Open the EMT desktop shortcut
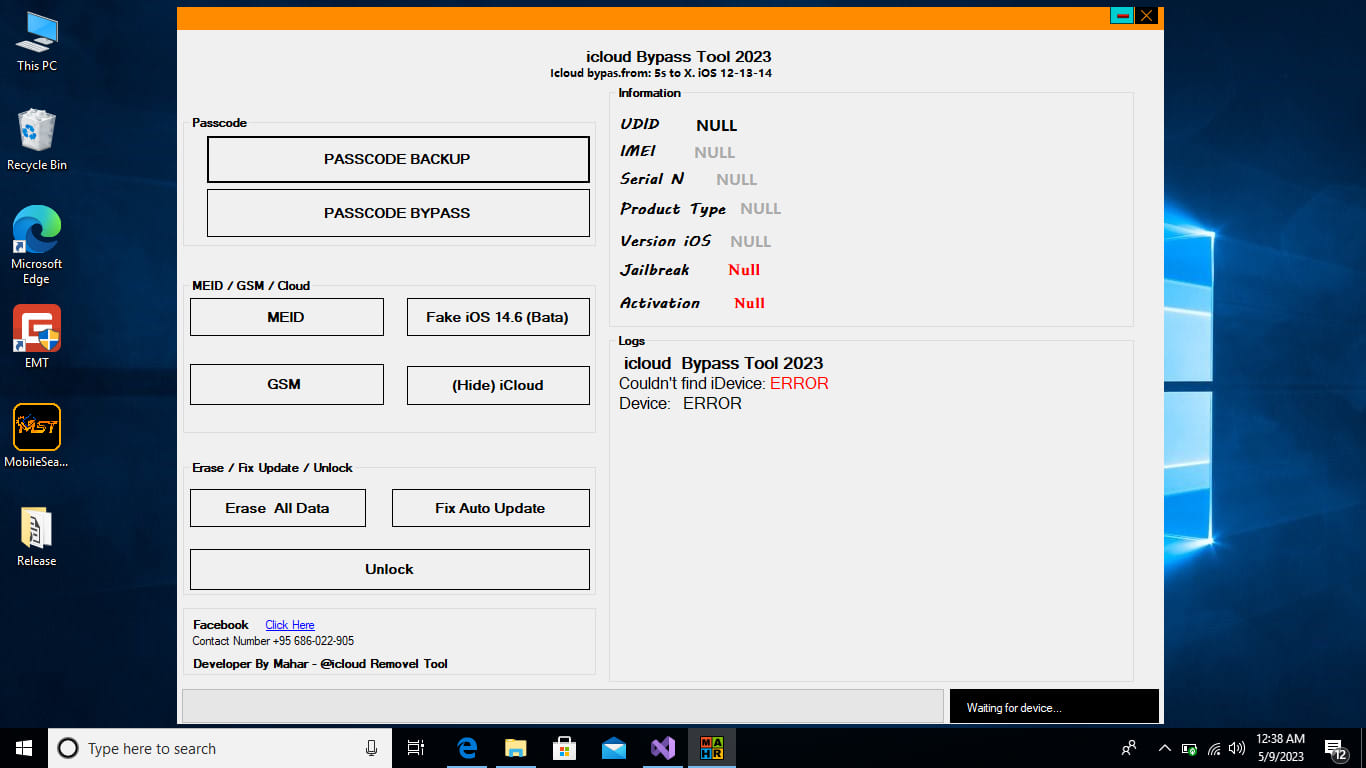Viewport: 1366px width, 768px height. click(x=37, y=337)
